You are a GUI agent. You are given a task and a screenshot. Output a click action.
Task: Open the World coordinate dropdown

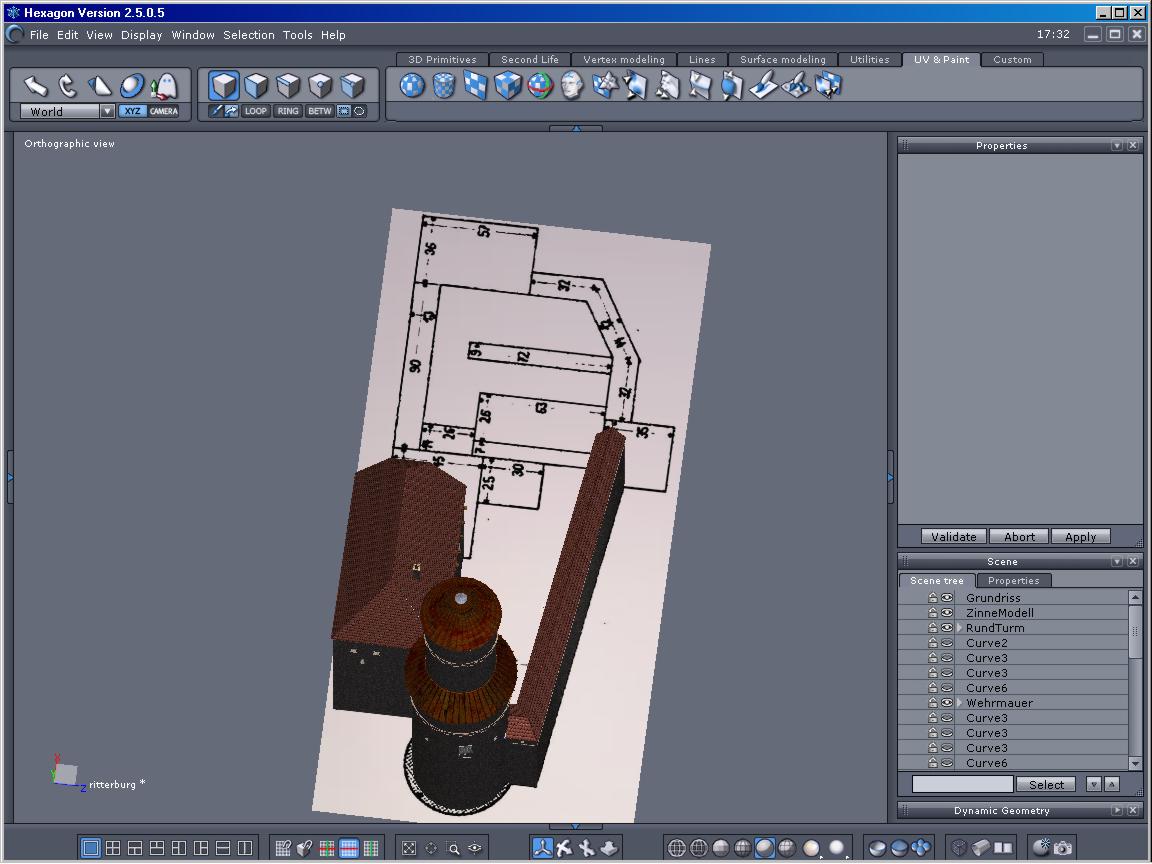pyautogui.click(x=106, y=112)
